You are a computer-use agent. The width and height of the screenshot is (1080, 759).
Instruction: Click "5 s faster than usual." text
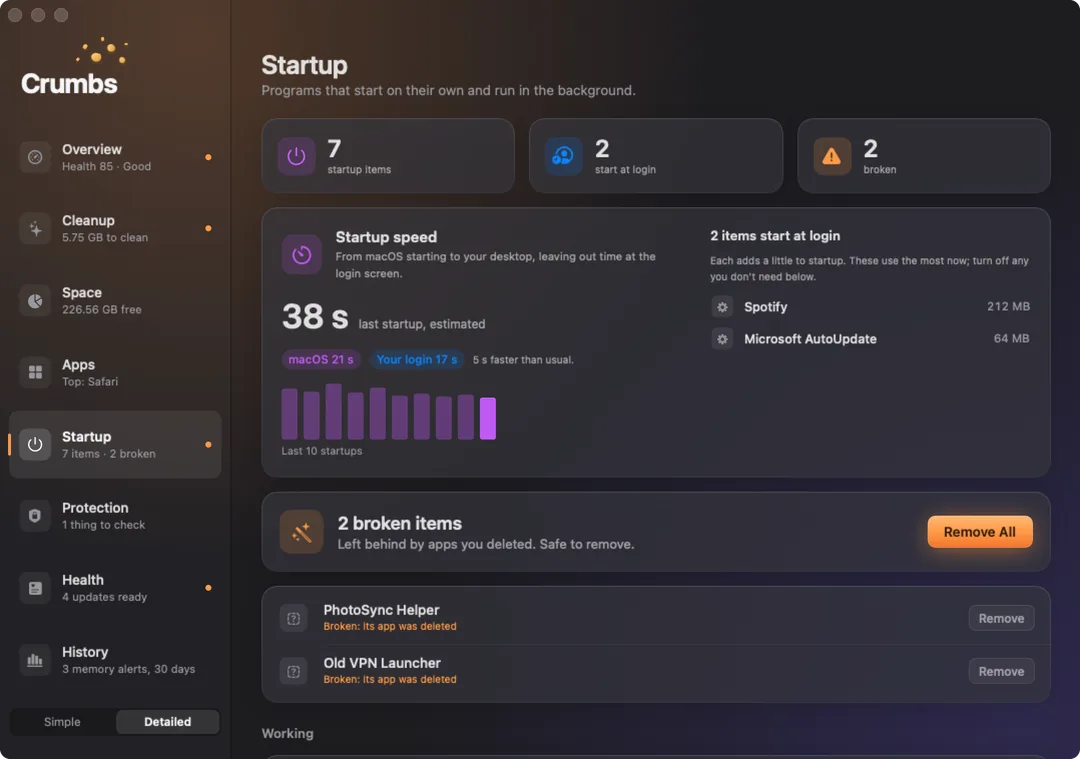[x=523, y=360]
